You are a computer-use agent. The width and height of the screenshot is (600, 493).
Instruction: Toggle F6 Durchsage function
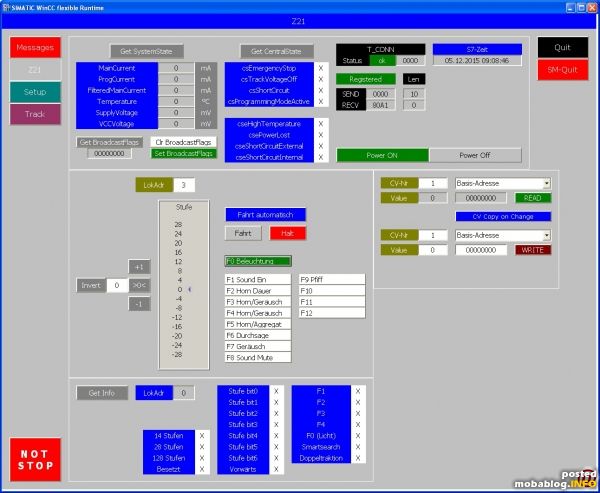[x=258, y=335]
